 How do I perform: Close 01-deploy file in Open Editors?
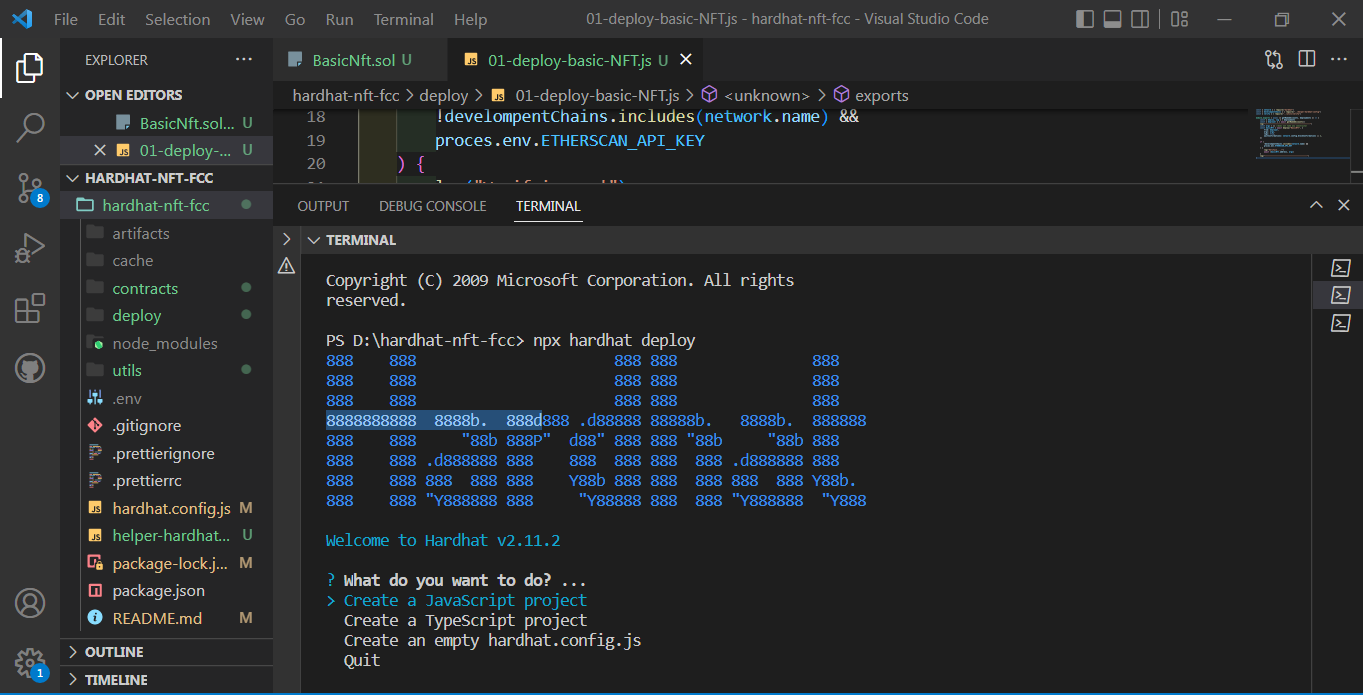[99, 150]
